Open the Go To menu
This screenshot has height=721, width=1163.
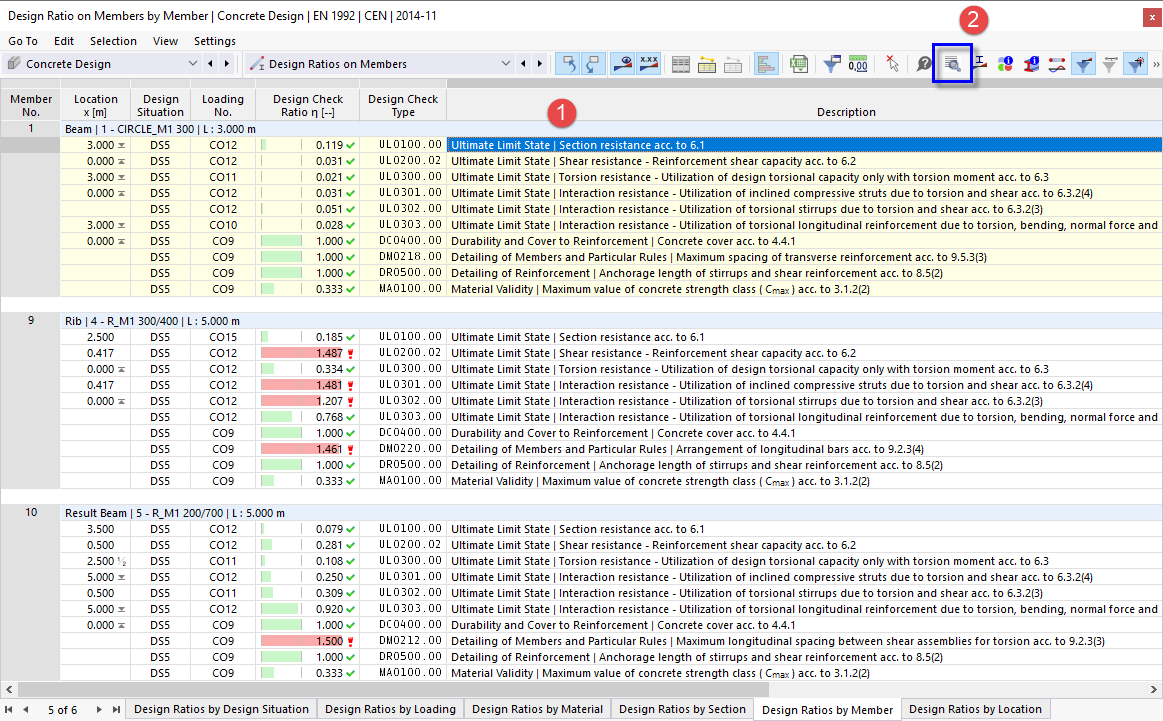click(23, 41)
